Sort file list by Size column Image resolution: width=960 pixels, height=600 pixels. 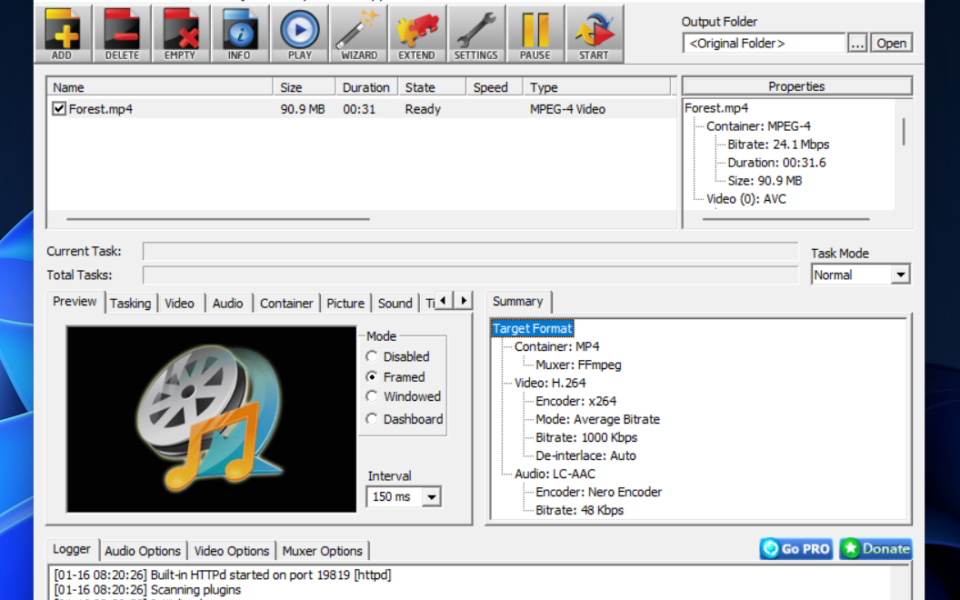pyautogui.click(x=304, y=88)
